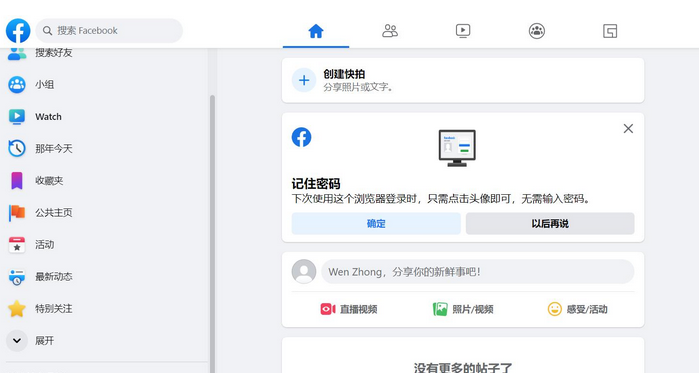
Task: Click the 创建快拍 title text
Action: [x=344, y=74]
